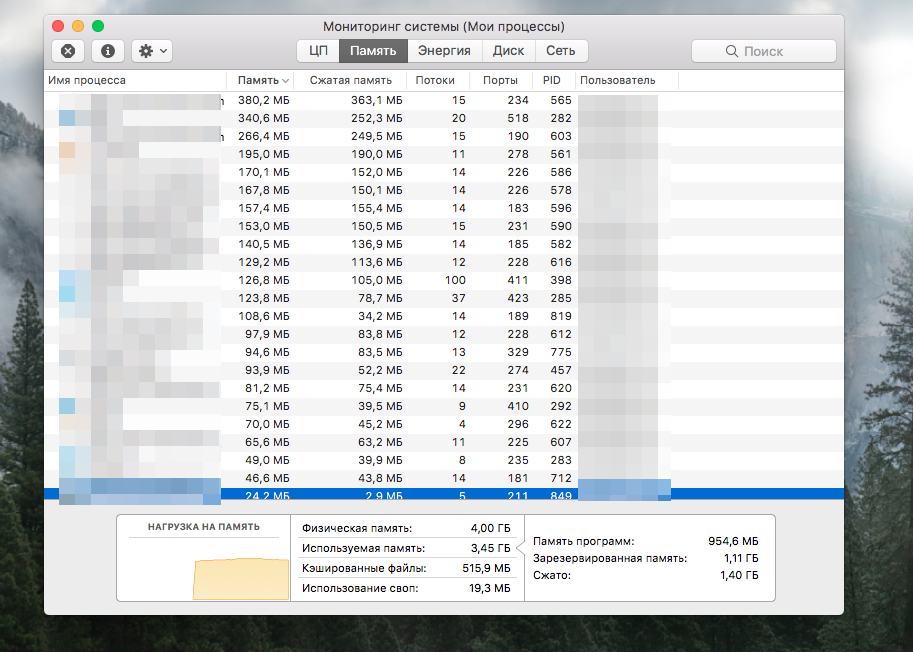Viewport: 913px width, 652px height.
Task: Sort by Сжатая память column header
Action: click(x=350, y=80)
